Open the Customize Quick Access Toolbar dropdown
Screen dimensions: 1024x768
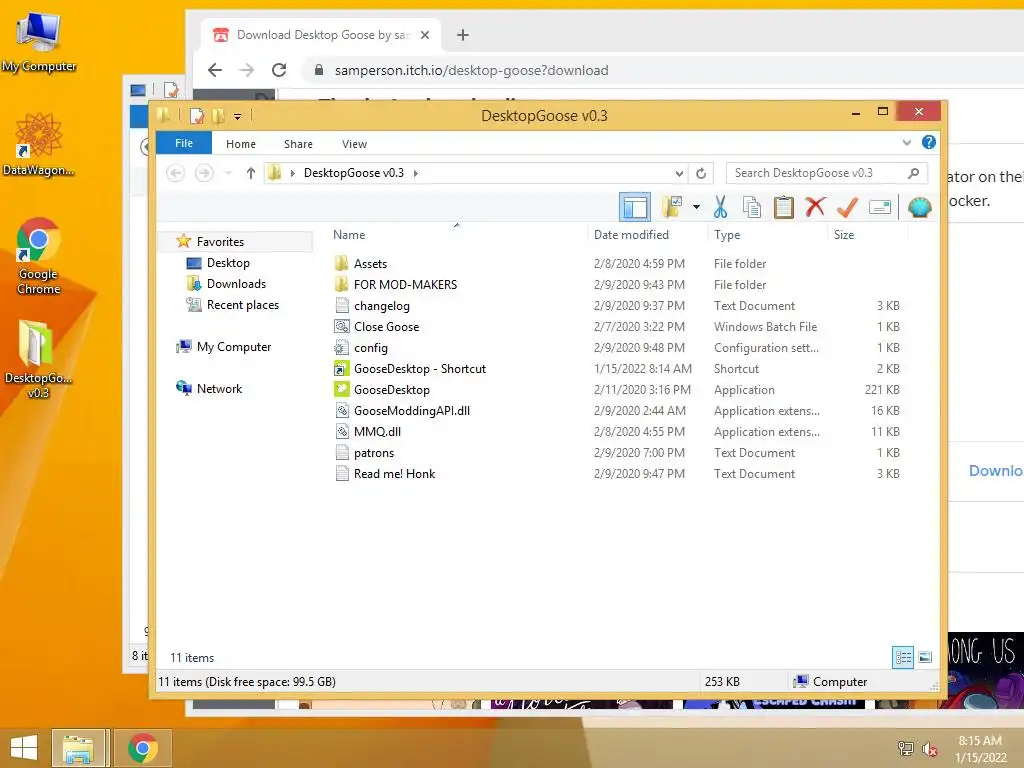click(237, 117)
